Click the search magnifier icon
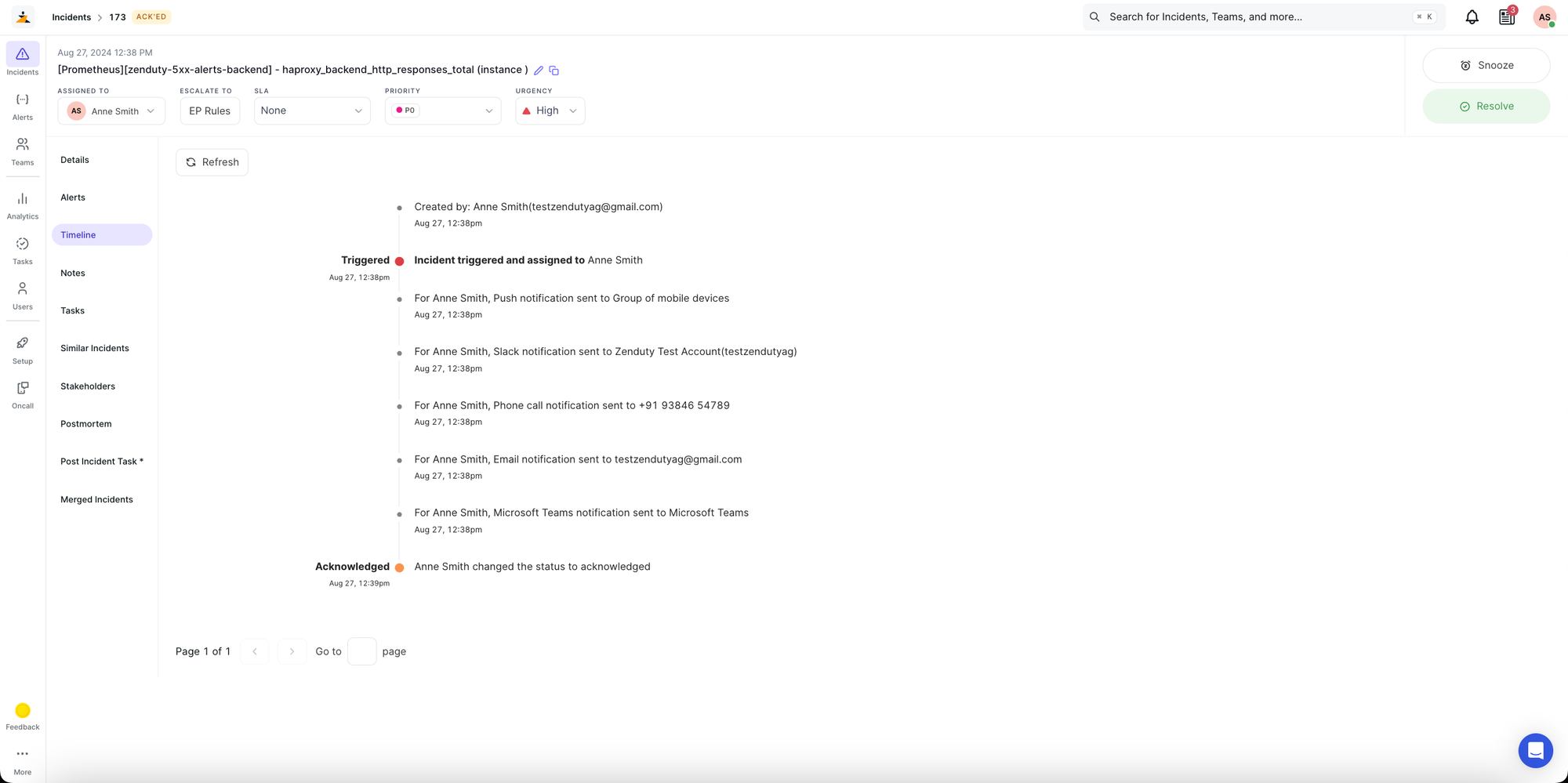The image size is (1568, 783). (x=1094, y=17)
